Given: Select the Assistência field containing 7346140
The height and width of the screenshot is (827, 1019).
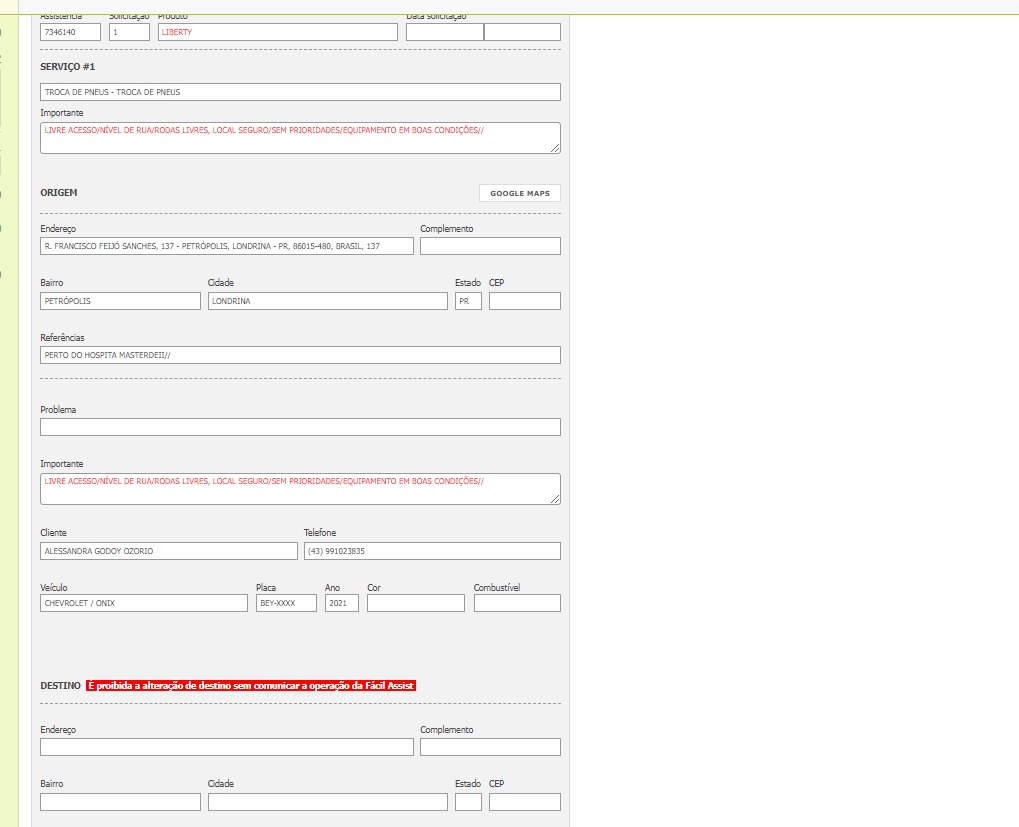Looking at the screenshot, I should pyautogui.click(x=70, y=32).
